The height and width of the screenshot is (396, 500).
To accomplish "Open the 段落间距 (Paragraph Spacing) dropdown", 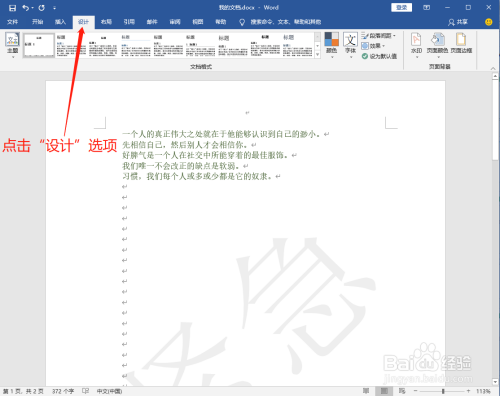I will tap(379, 36).
